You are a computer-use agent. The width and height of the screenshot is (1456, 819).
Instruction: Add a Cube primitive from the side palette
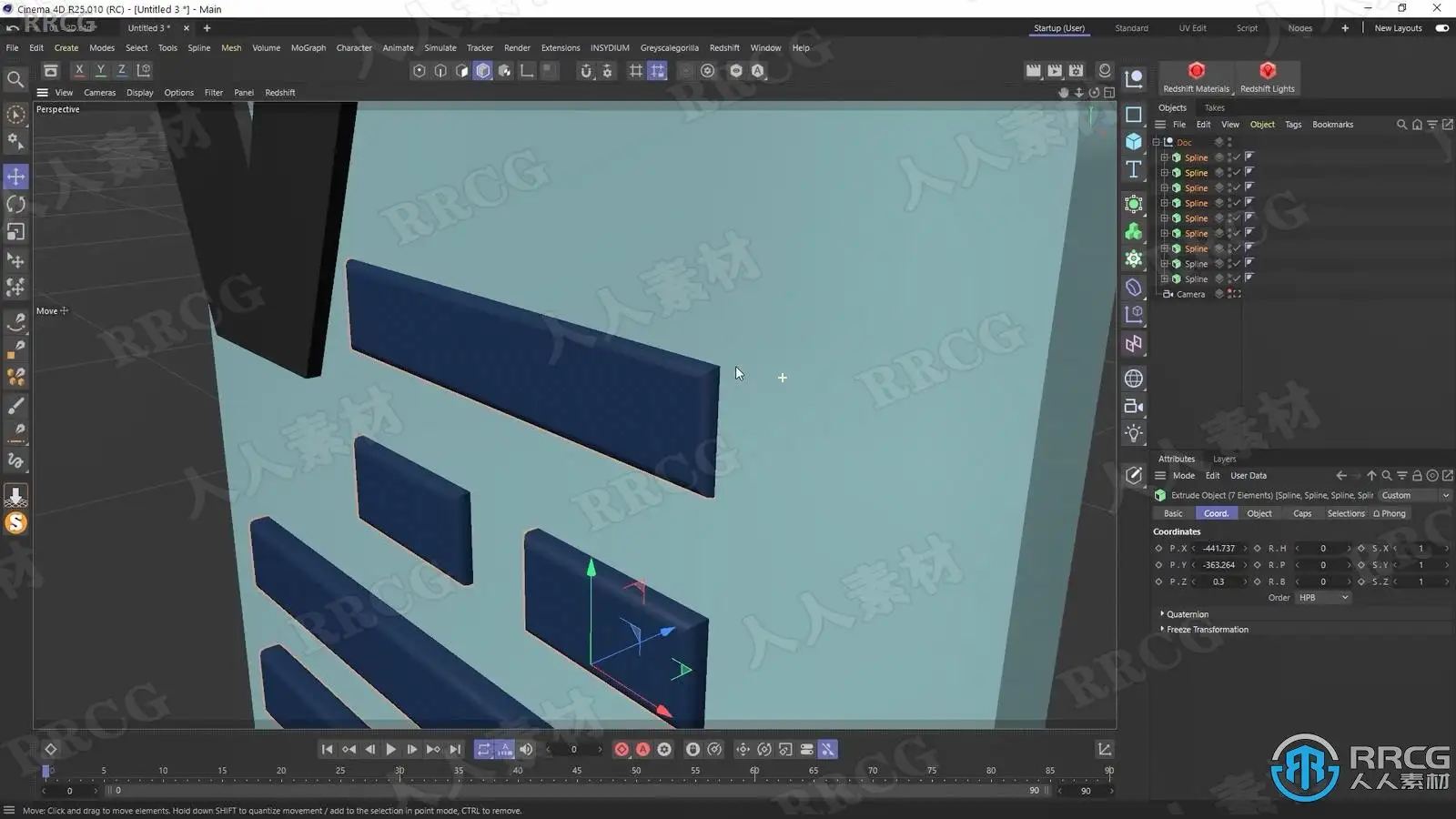1134,142
